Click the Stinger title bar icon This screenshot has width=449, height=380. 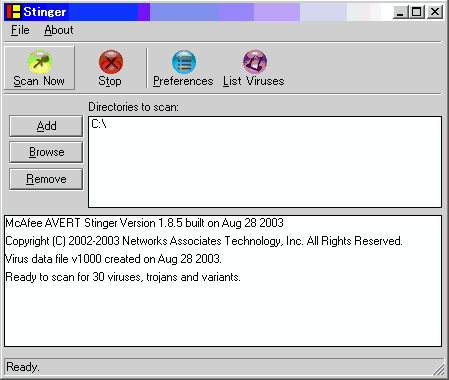13,12
